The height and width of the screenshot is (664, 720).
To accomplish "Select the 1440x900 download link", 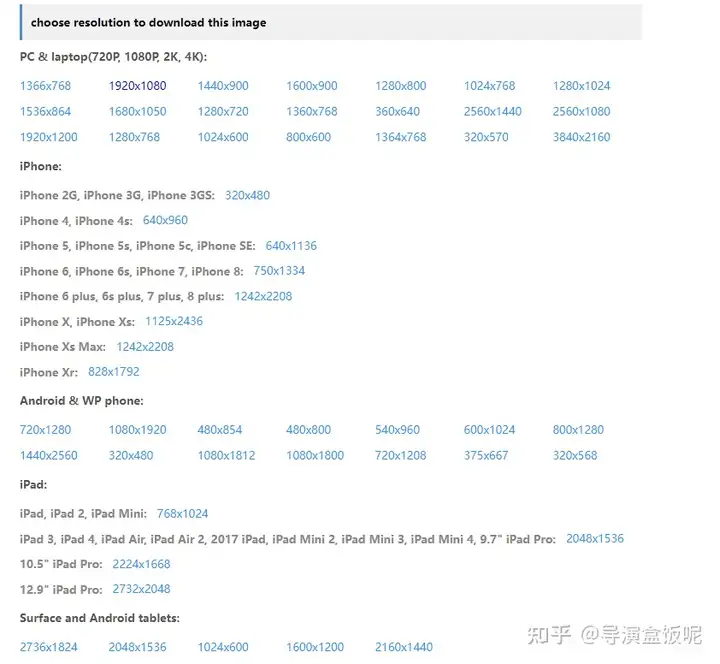I will pyautogui.click(x=223, y=86).
